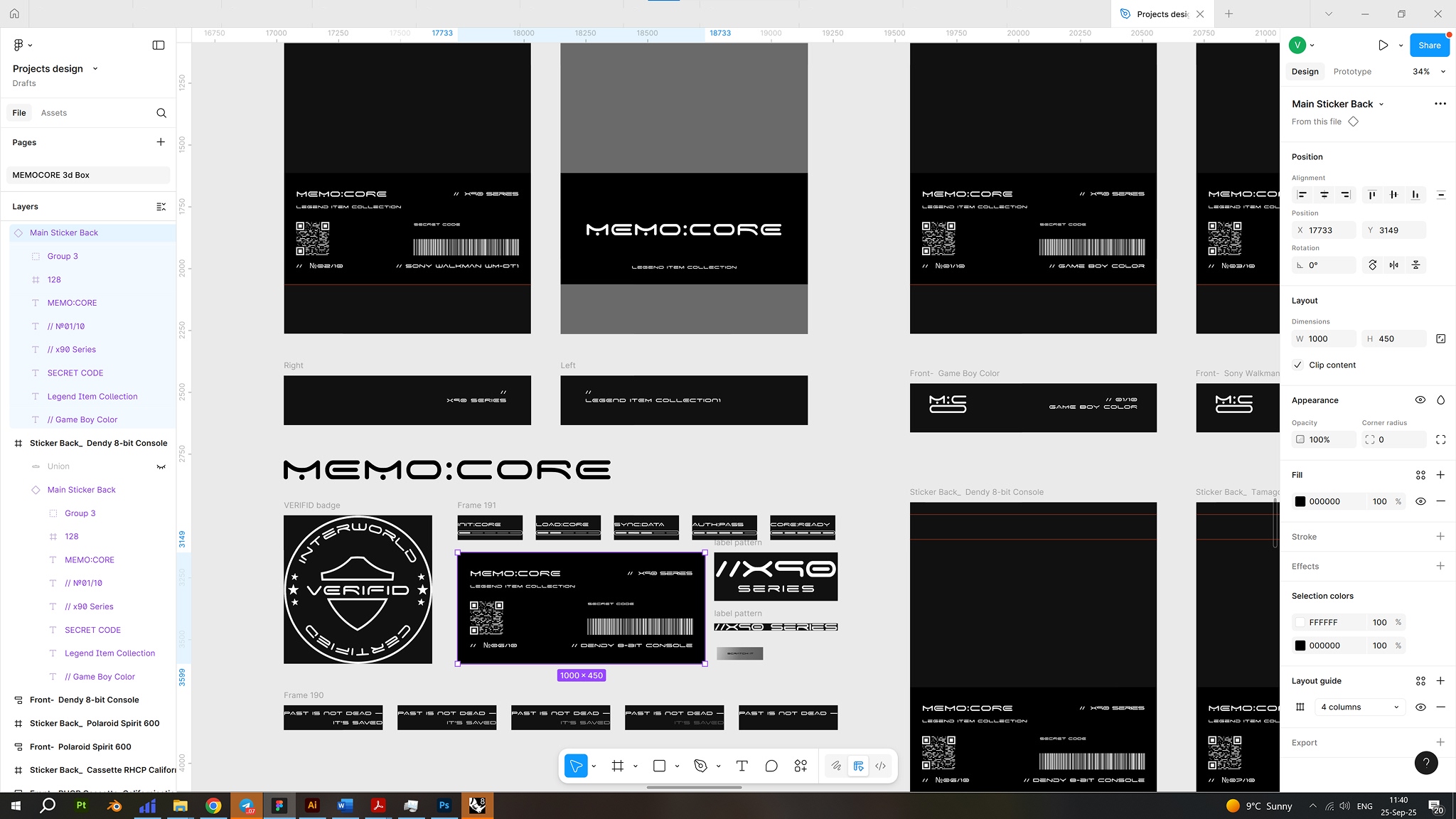This screenshot has width=1456, height=819.
Task: Select Sticker Back_ Polaroid Spirit 600 layer
Action: click(95, 723)
